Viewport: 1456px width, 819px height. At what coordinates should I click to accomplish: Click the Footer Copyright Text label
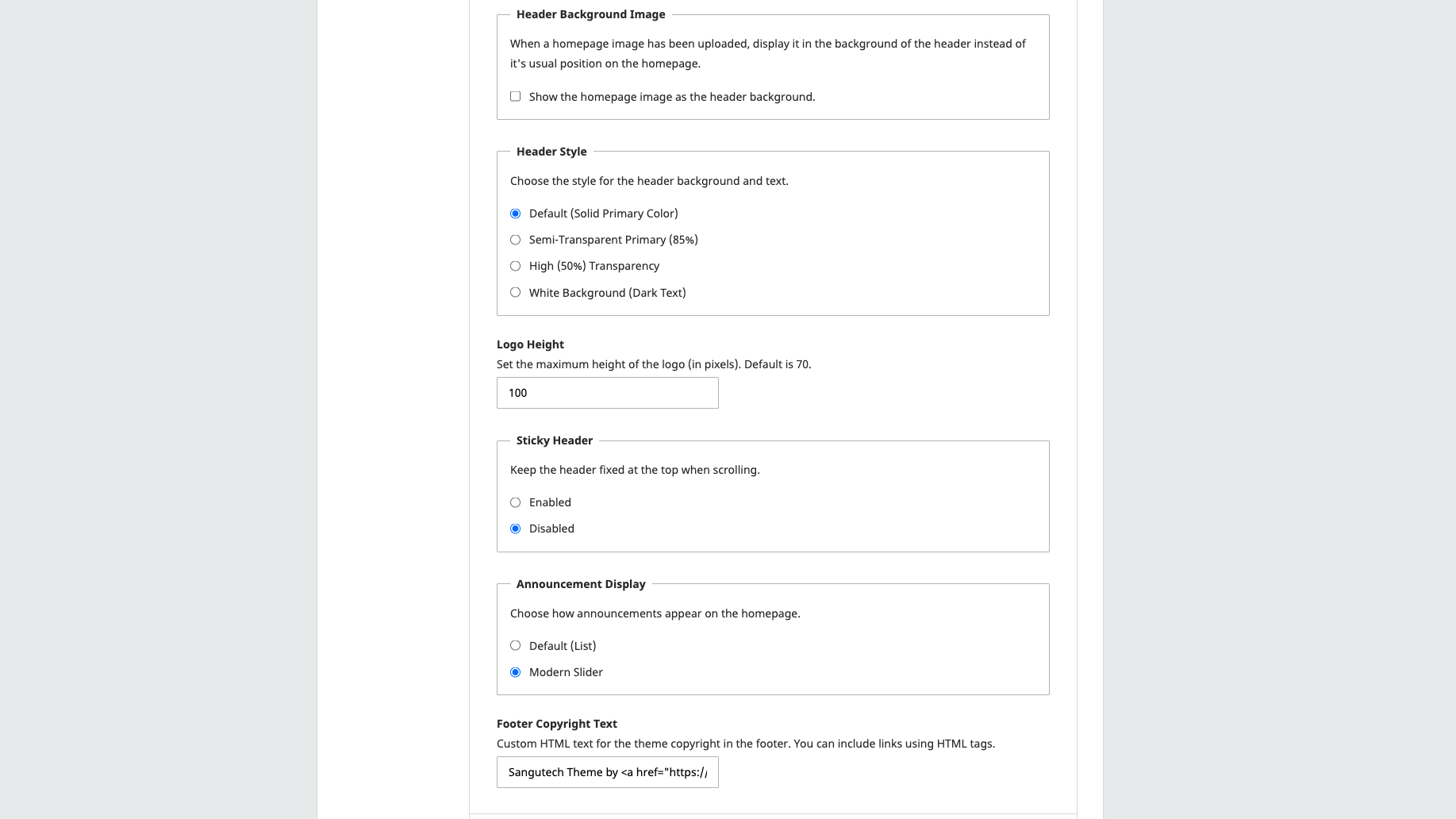click(x=556, y=724)
